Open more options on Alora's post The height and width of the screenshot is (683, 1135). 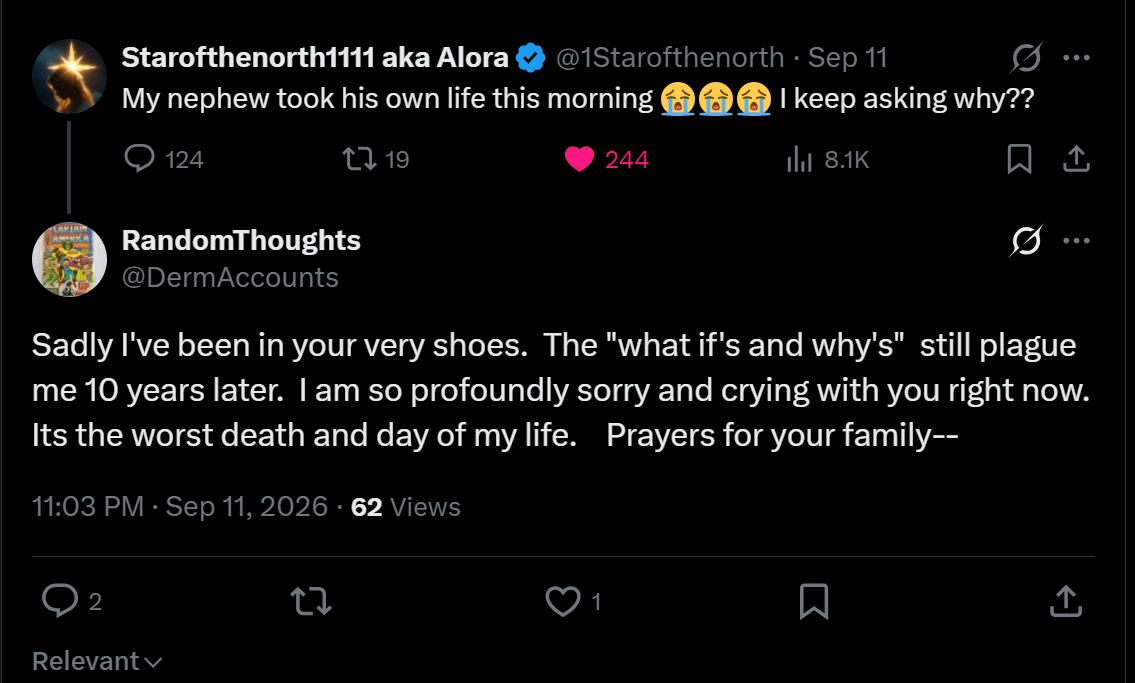1076,58
